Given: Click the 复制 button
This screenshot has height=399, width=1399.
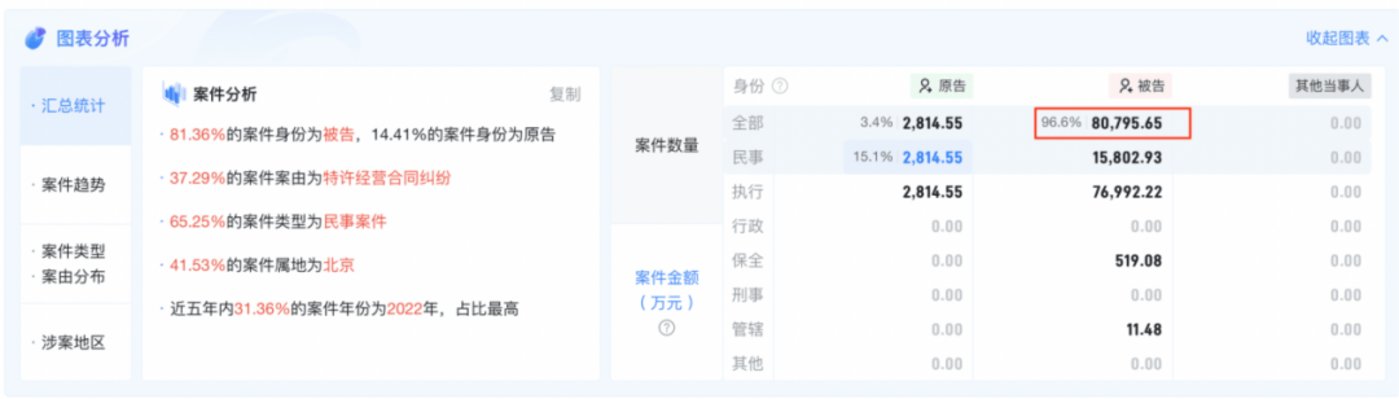Looking at the screenshot, I should tap(565, 94).
